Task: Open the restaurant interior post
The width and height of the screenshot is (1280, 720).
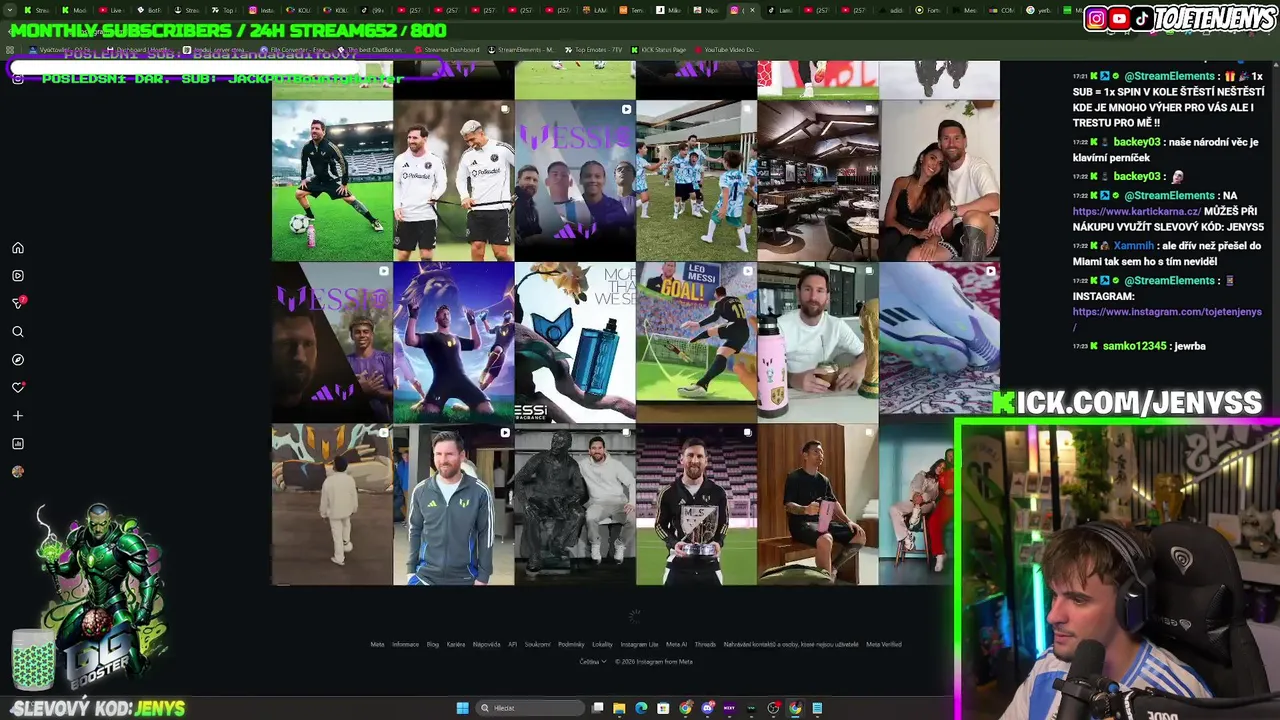Action: (x=818, y=180)
